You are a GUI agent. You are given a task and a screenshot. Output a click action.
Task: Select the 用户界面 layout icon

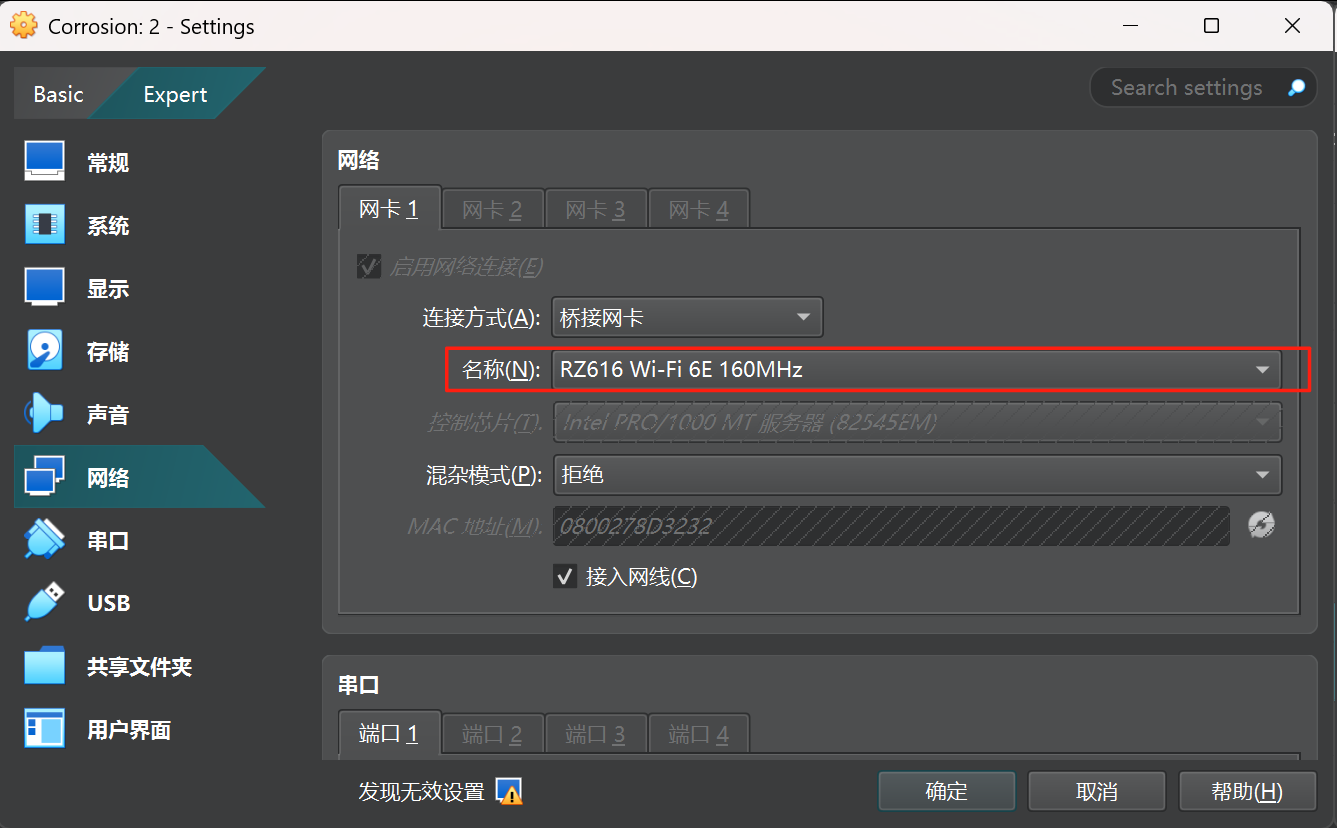tap(44, 729)
